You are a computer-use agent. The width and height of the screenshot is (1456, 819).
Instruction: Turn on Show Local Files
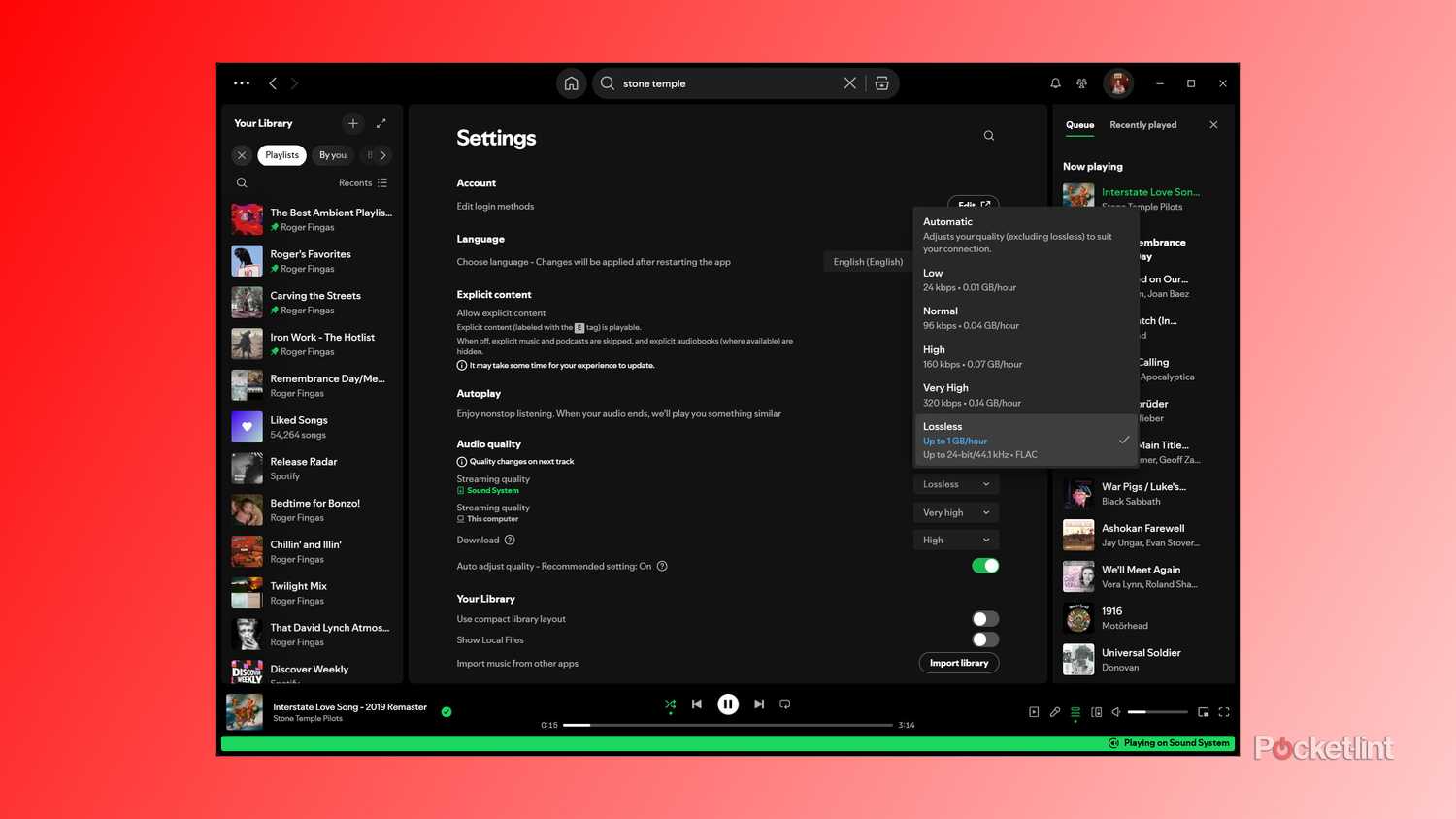tap(982, 639)
